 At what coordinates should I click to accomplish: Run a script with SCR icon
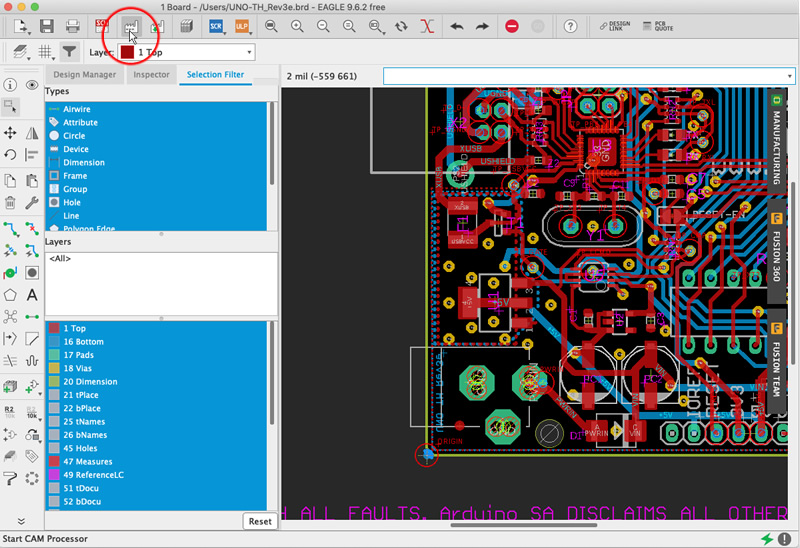(216, 26)
